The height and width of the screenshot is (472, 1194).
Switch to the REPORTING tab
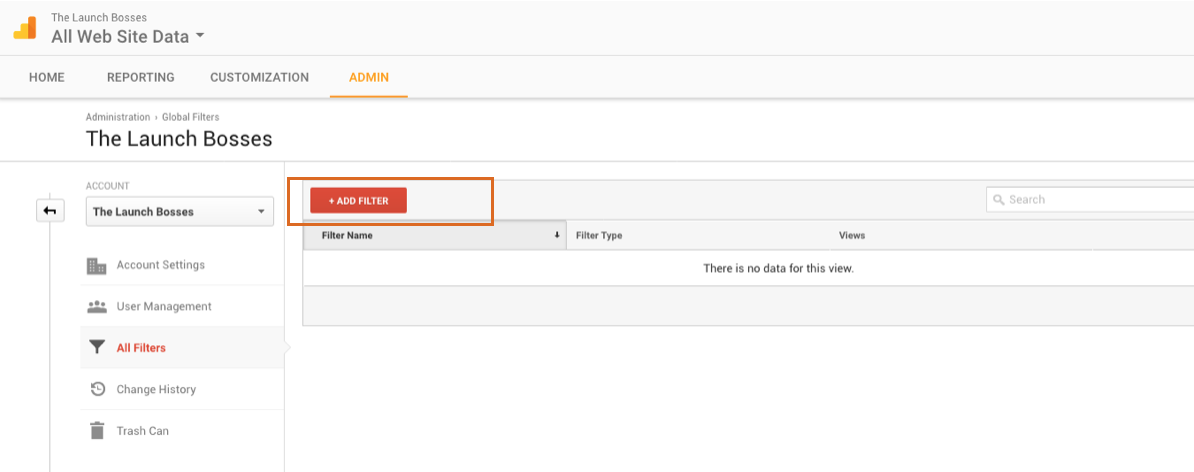(141, 77)
